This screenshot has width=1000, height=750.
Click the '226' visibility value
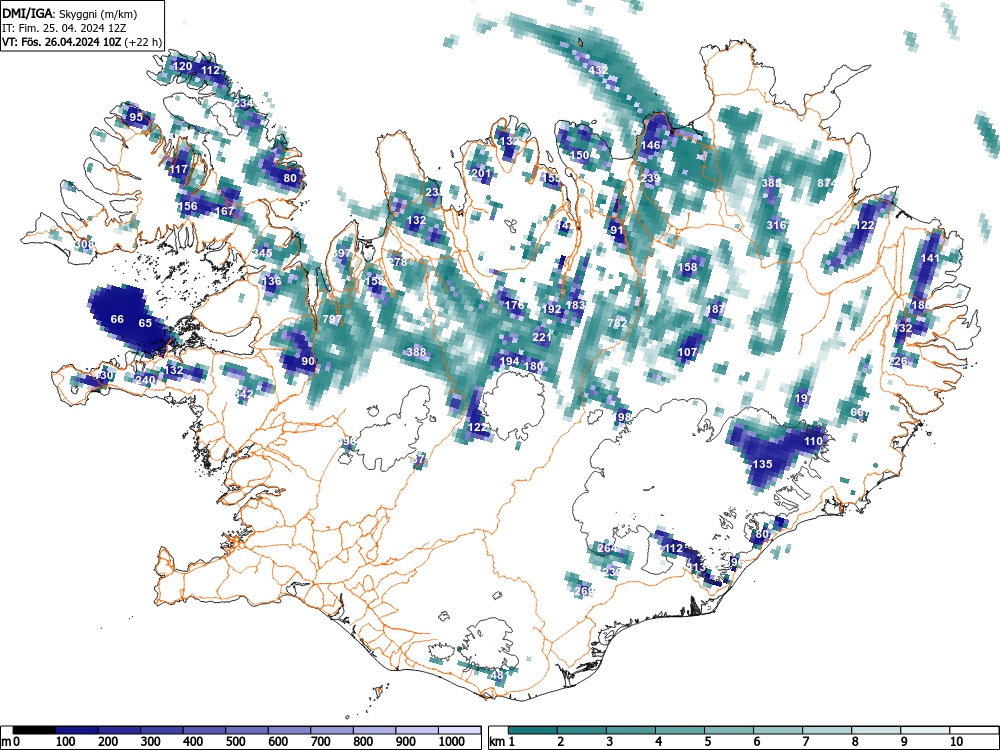pyautogui.click(x=898, y=362)
